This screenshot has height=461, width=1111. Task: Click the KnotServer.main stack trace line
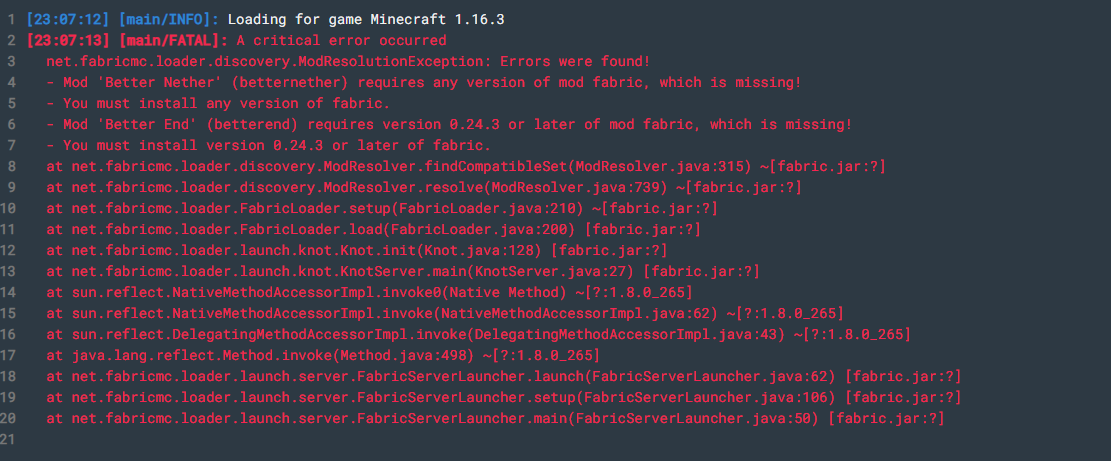point(402,271)
